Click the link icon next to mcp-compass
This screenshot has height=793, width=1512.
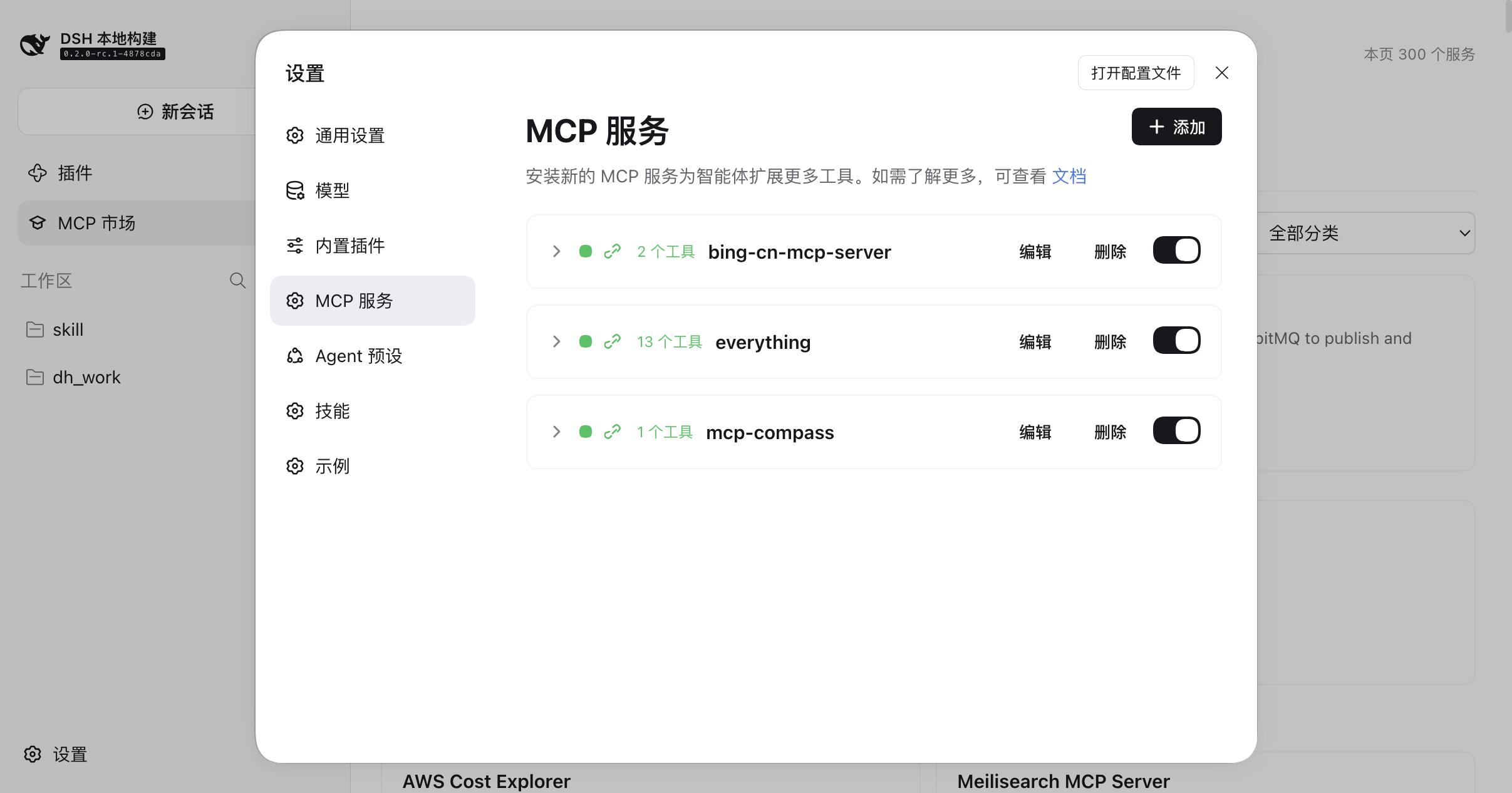click(x=612, y=432)
